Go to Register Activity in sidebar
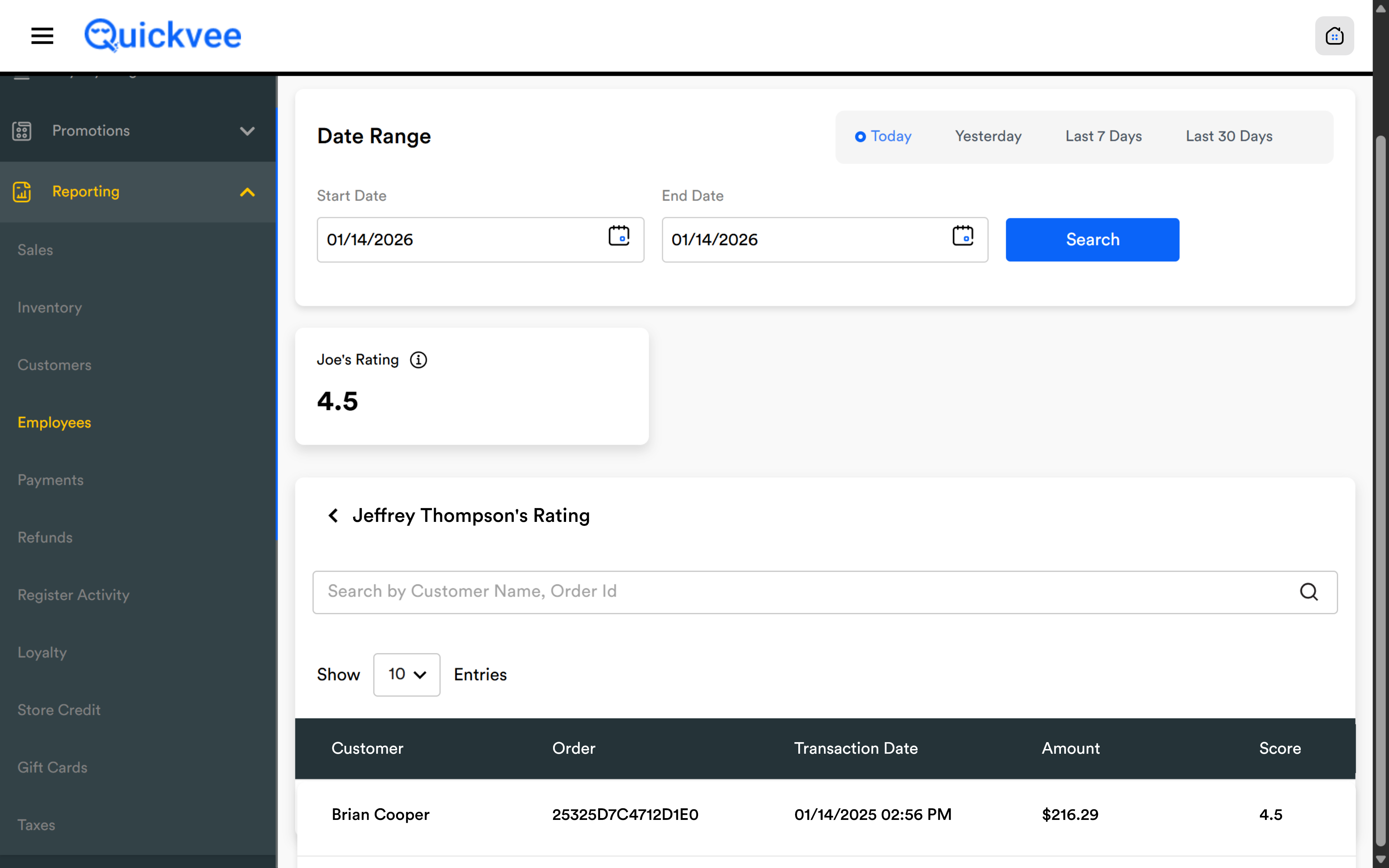 click(73, 595)
